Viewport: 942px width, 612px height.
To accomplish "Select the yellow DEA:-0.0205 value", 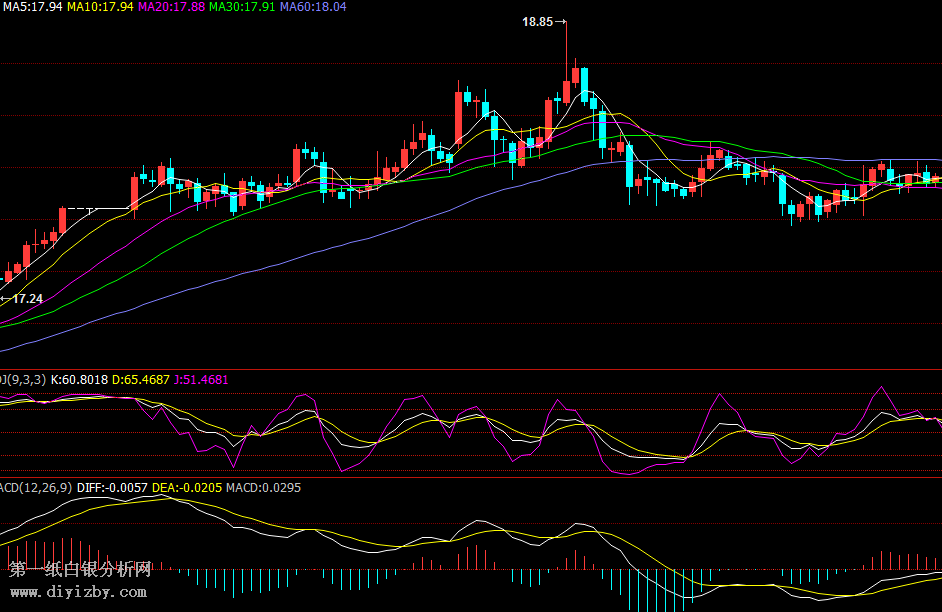I will (187, 487).
